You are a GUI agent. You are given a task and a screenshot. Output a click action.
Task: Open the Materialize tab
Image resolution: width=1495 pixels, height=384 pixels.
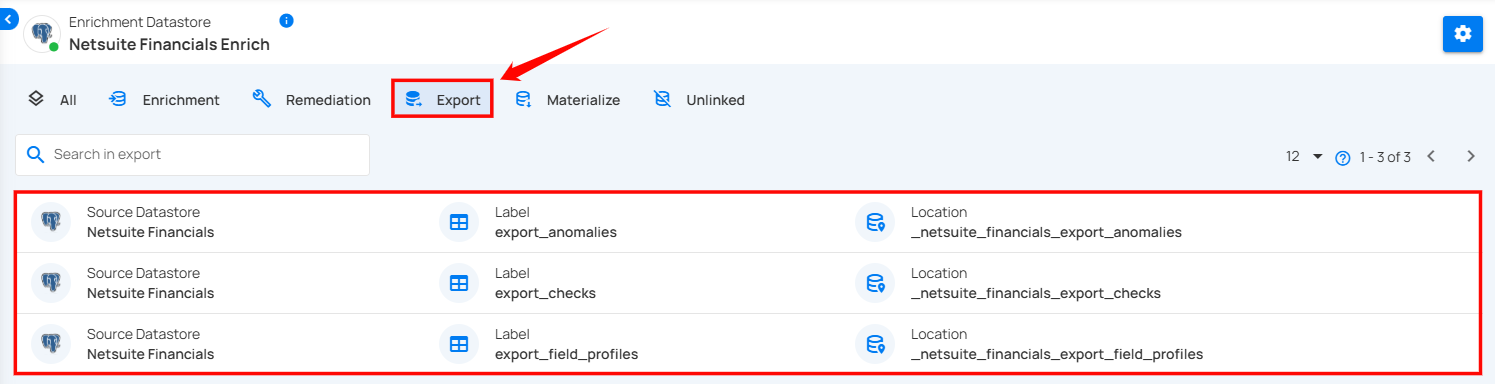567,100
